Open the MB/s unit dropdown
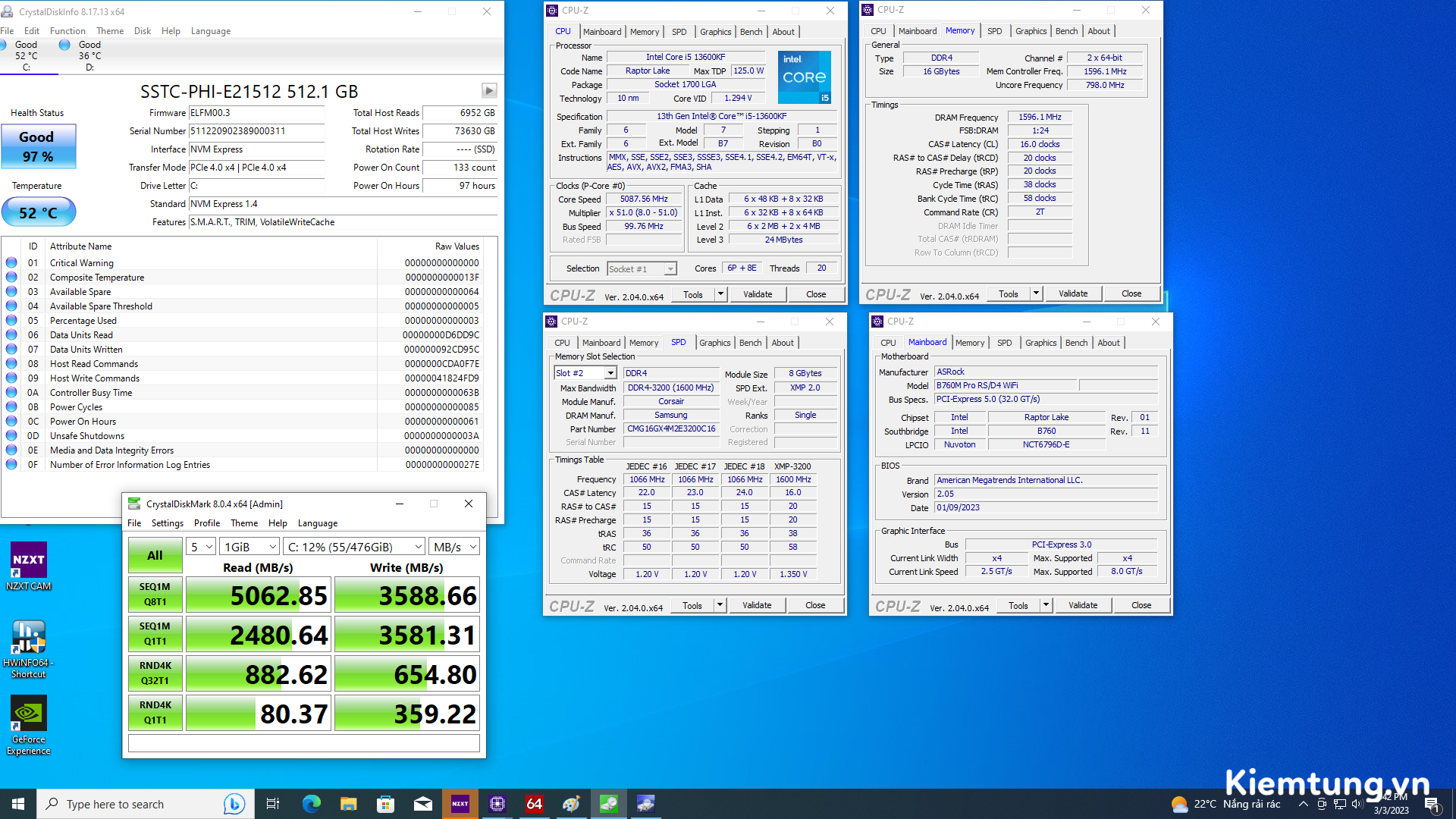1456x819 pixels. pos(454,547)
